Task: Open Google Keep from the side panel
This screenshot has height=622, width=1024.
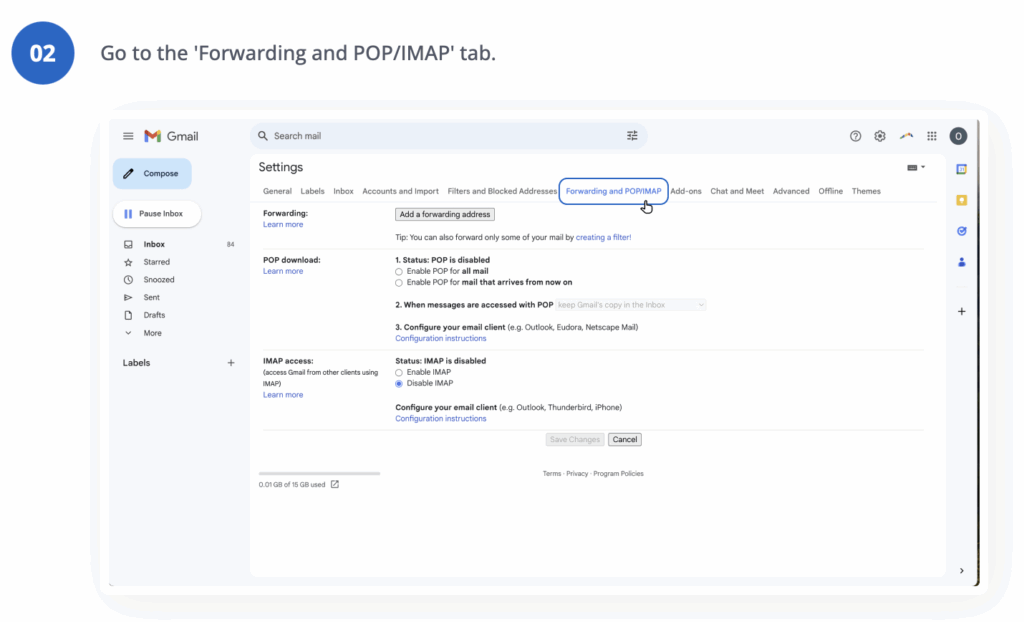Action: pyautogui.click(x=961, y=200)
